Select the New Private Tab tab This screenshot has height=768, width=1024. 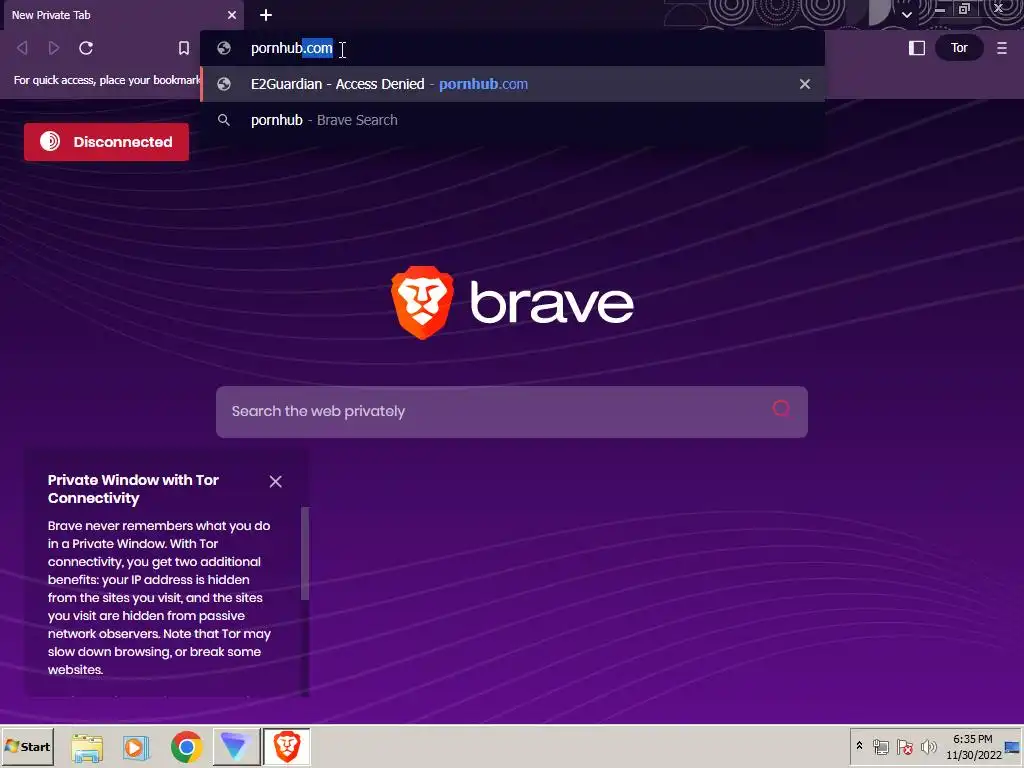pyautogui.click(x=123, y=15)
